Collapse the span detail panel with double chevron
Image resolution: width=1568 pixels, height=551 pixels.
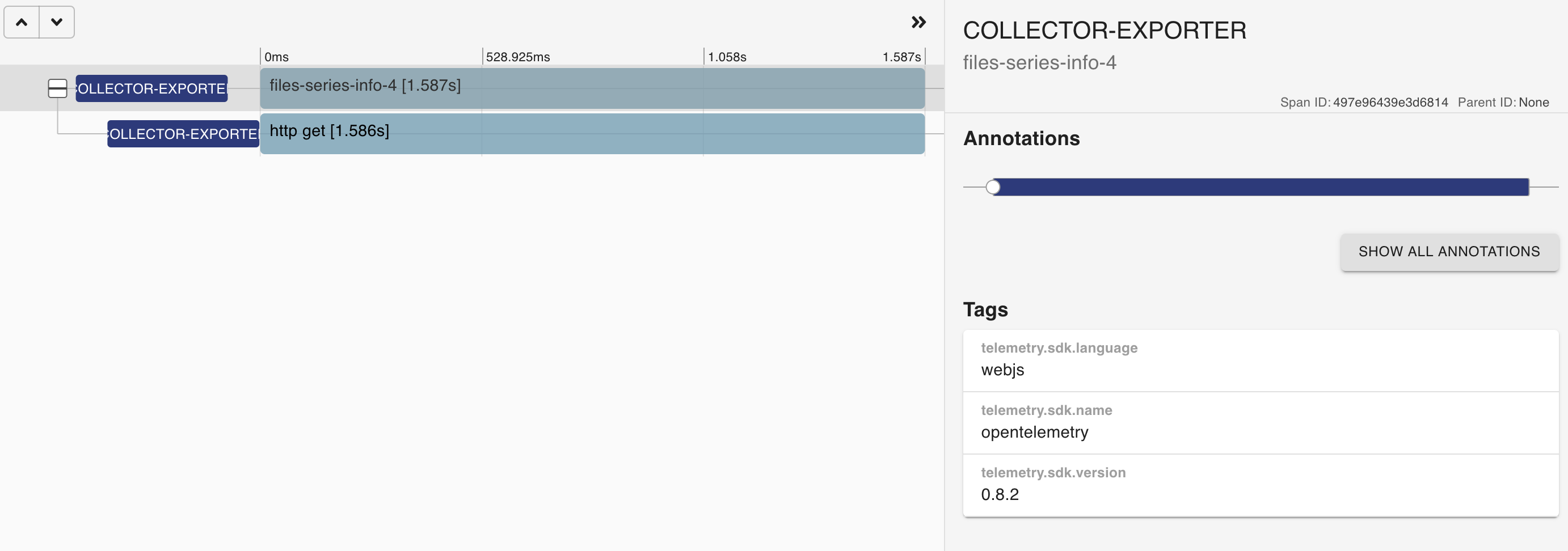918,23
